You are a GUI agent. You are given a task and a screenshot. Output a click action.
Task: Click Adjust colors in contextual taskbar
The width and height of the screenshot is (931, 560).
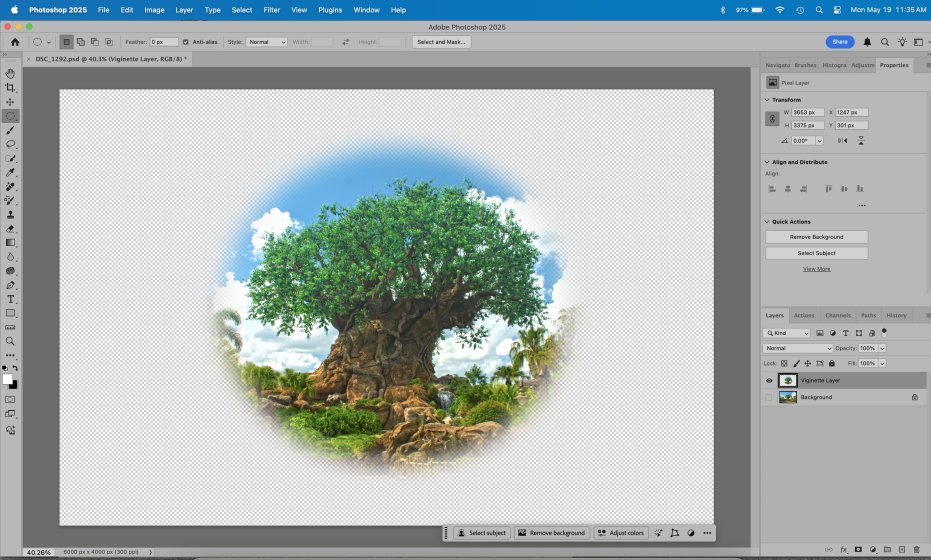pos(621,533)
